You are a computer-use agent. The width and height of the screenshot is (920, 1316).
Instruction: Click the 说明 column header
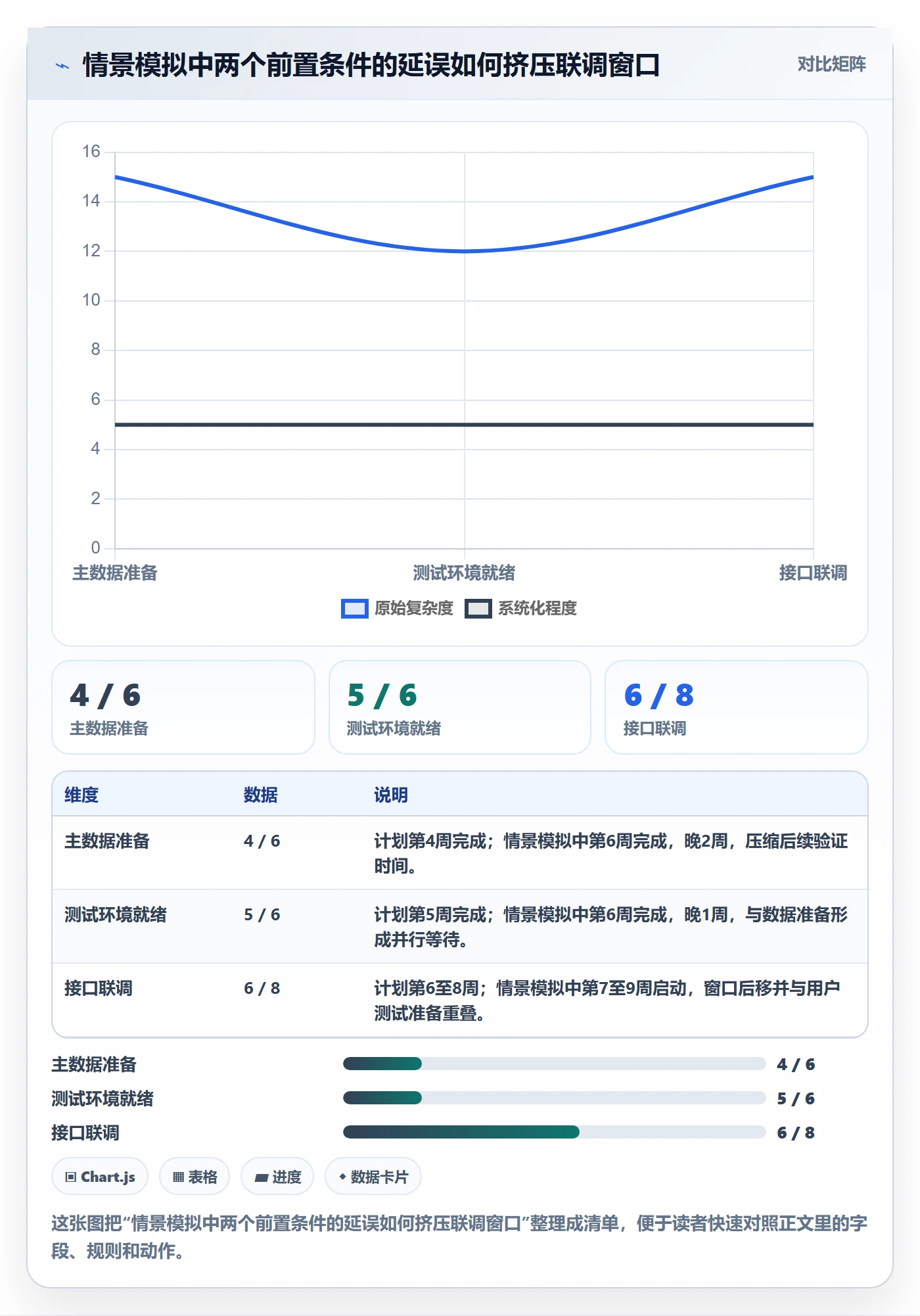(x=391, y=795)
